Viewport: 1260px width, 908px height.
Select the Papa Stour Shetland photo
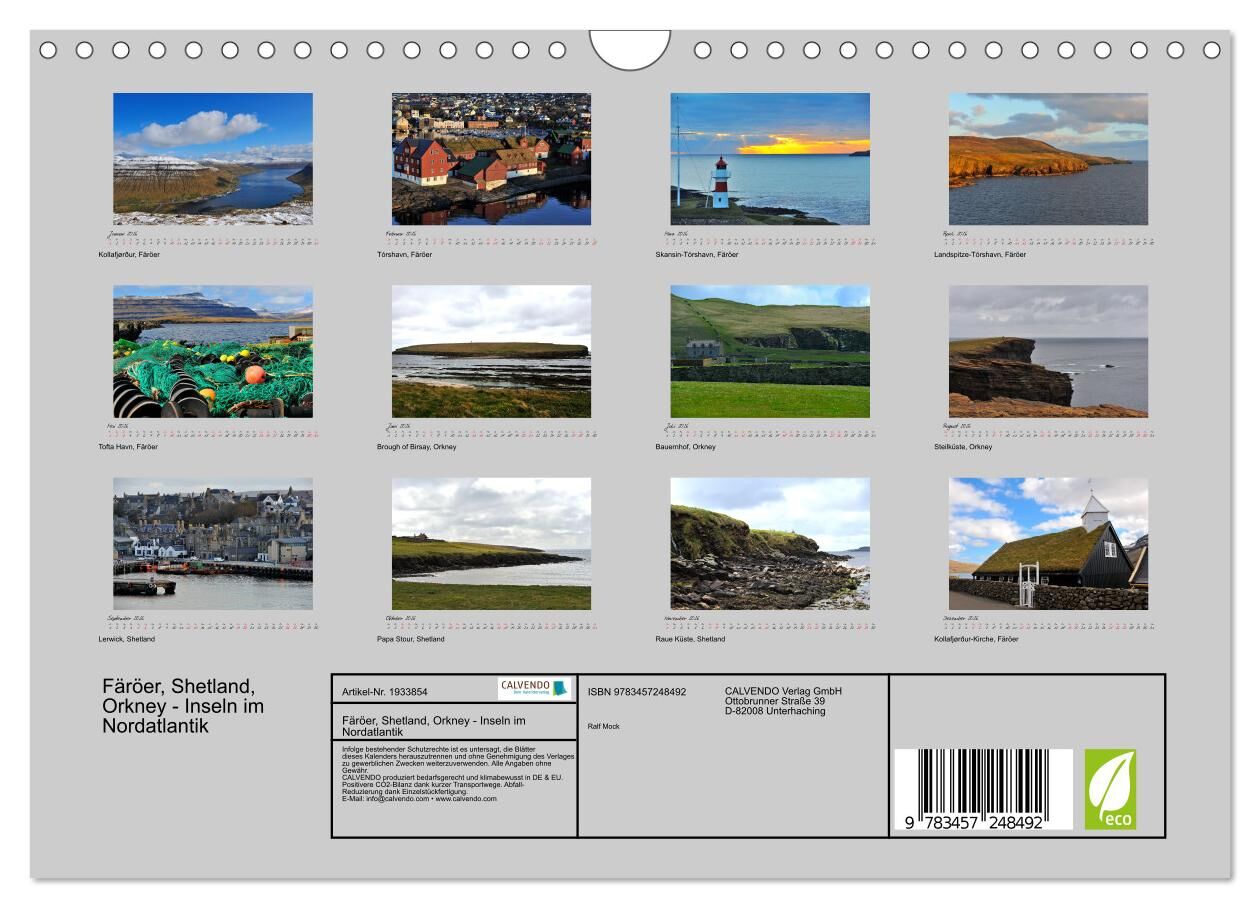click(491, 543)
